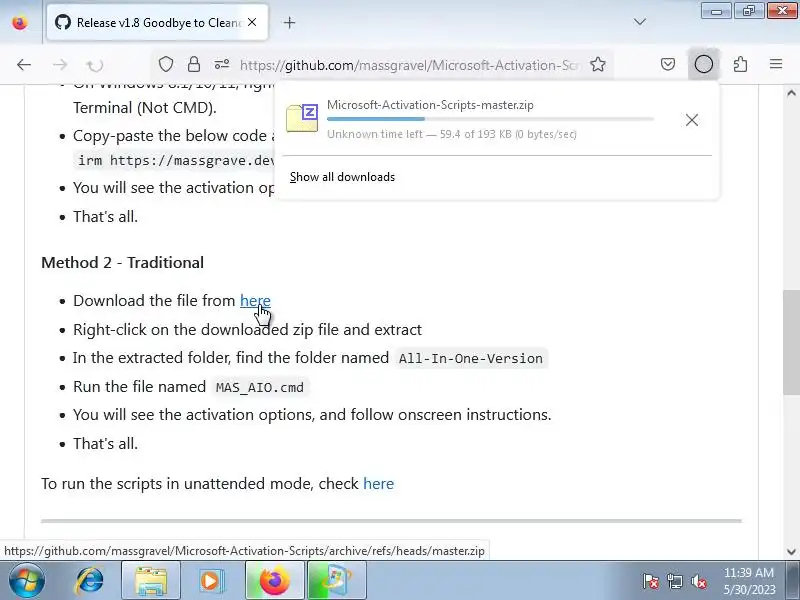The height and width of the screenshot is (600, 800).
Task: Open the tracking protection shield panel
Action: (166, 65)
